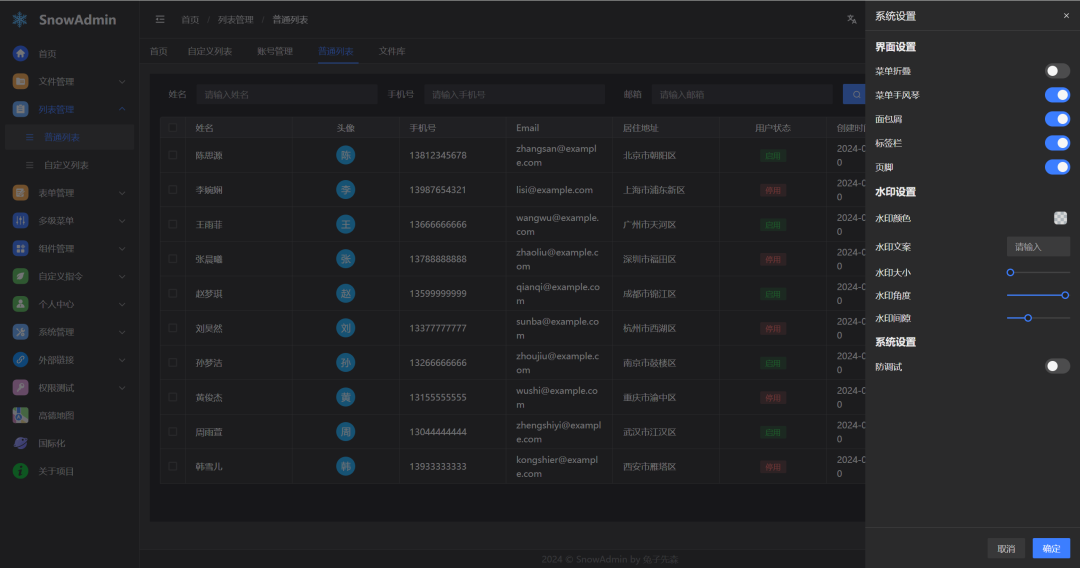Open 国际化 via its planet icon
Viewport: 1080px width, 568px height.
pyautogui.click(x=20, y=443)
